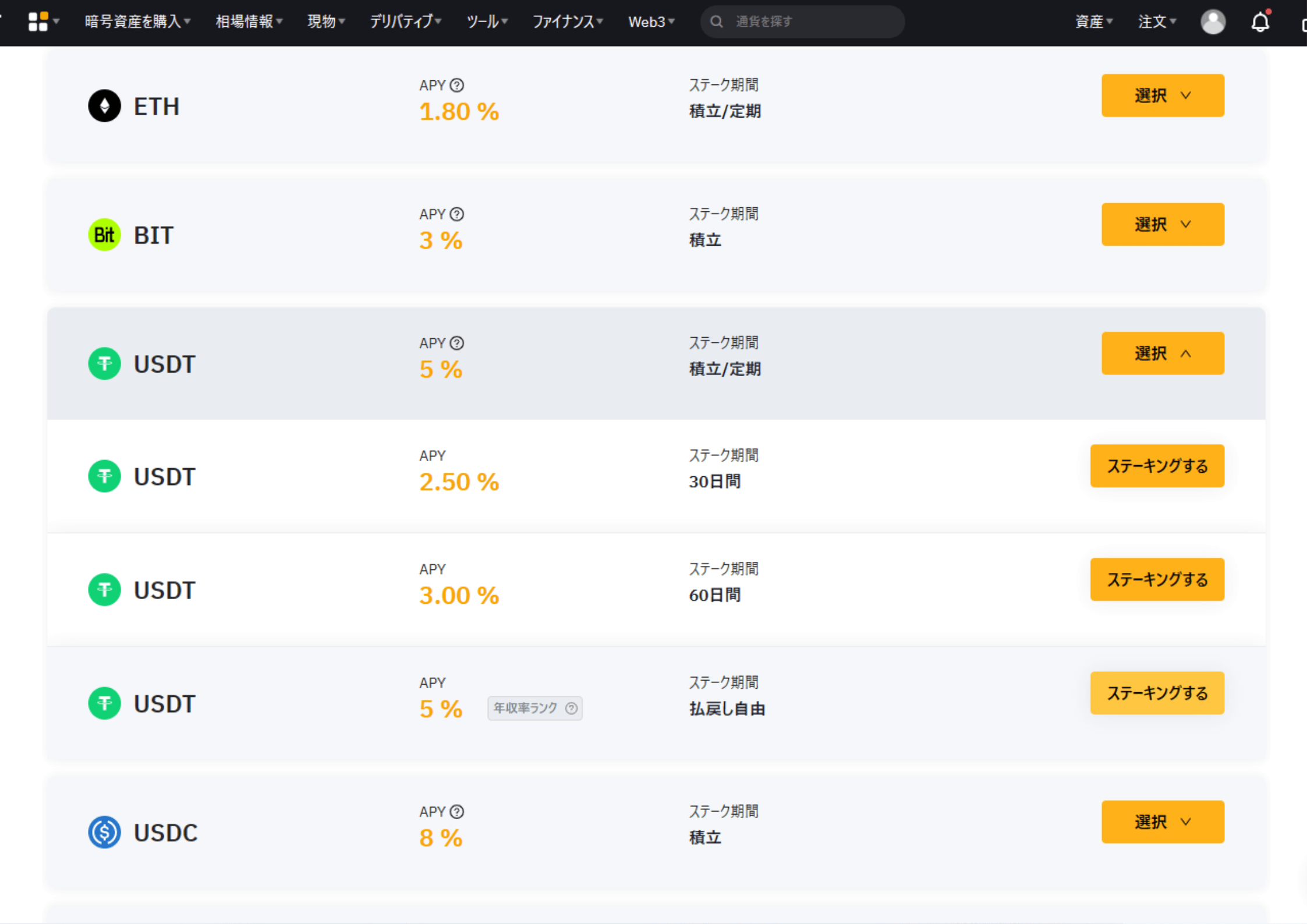Image resolution: width=1307 pixels, height=924 pixels.
Task: Show APY help for USDC
Action: (x=457, y=812)
